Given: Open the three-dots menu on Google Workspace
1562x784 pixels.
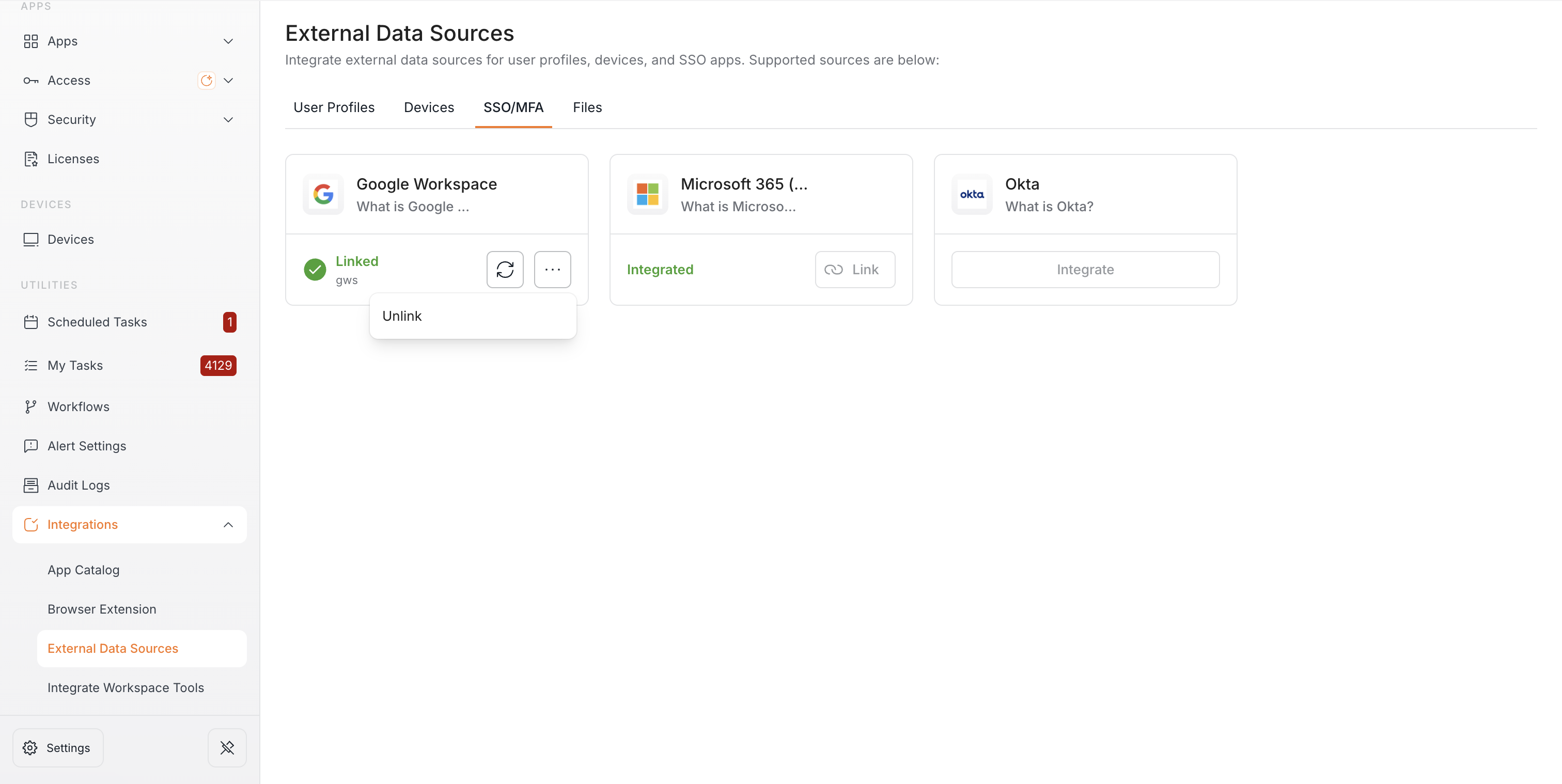Looking at the screenshot, I should click(552, 269).
